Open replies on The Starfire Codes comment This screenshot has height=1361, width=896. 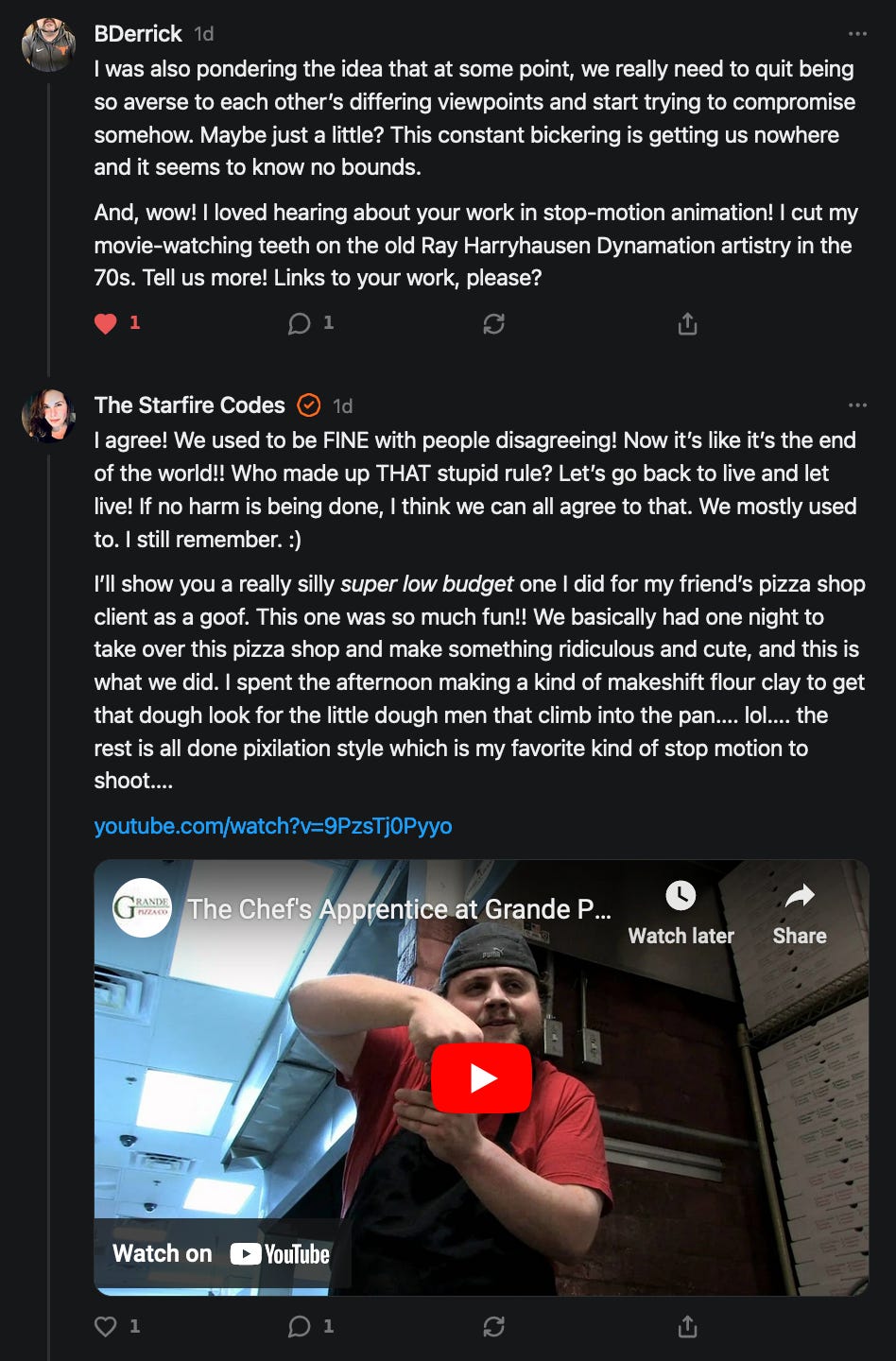coord(300,1326)
